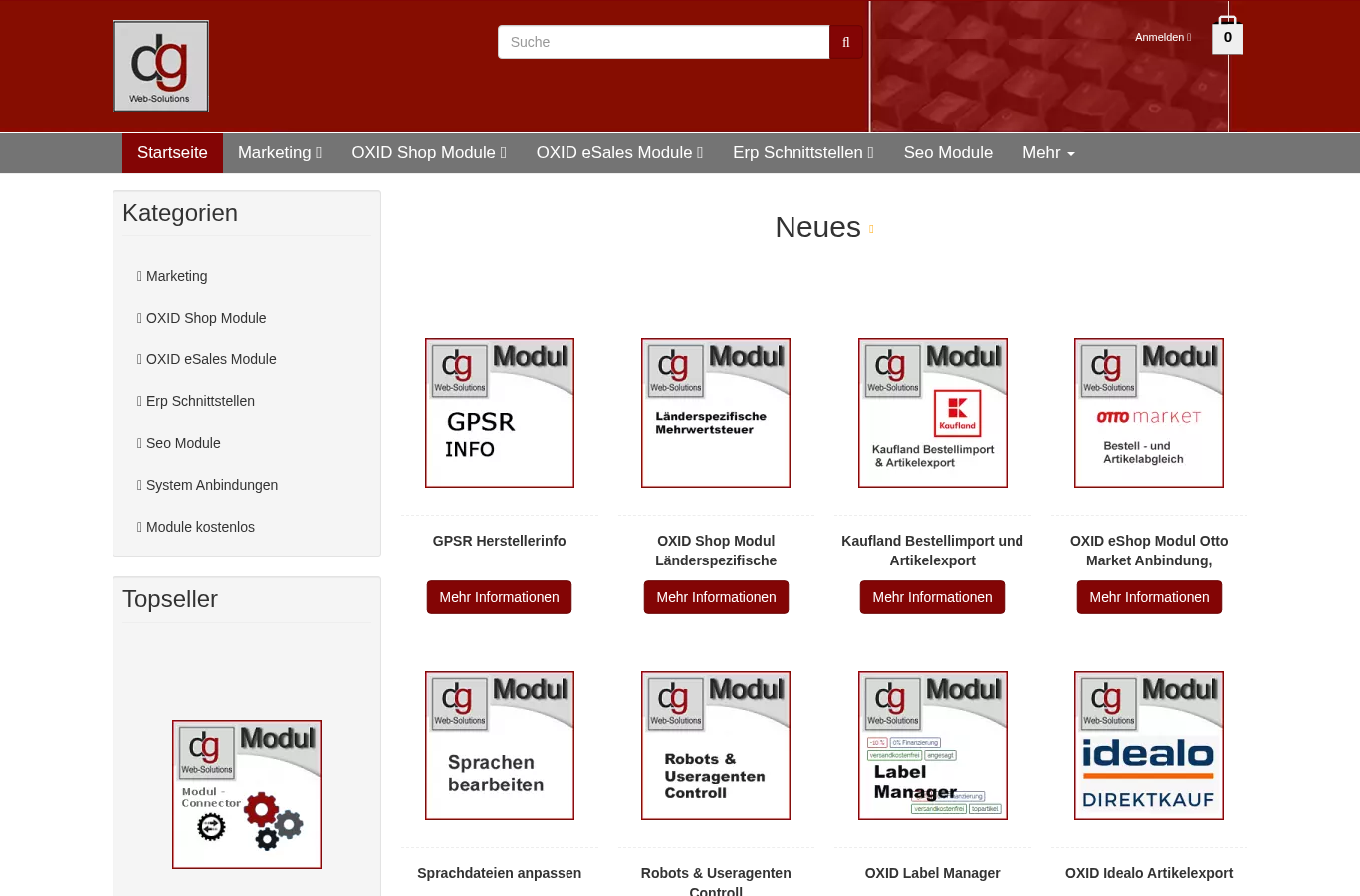The image size is (1360, 896).
Task: Open the idealo Direktkauf module thumbnail
Action: [1149, 746]
